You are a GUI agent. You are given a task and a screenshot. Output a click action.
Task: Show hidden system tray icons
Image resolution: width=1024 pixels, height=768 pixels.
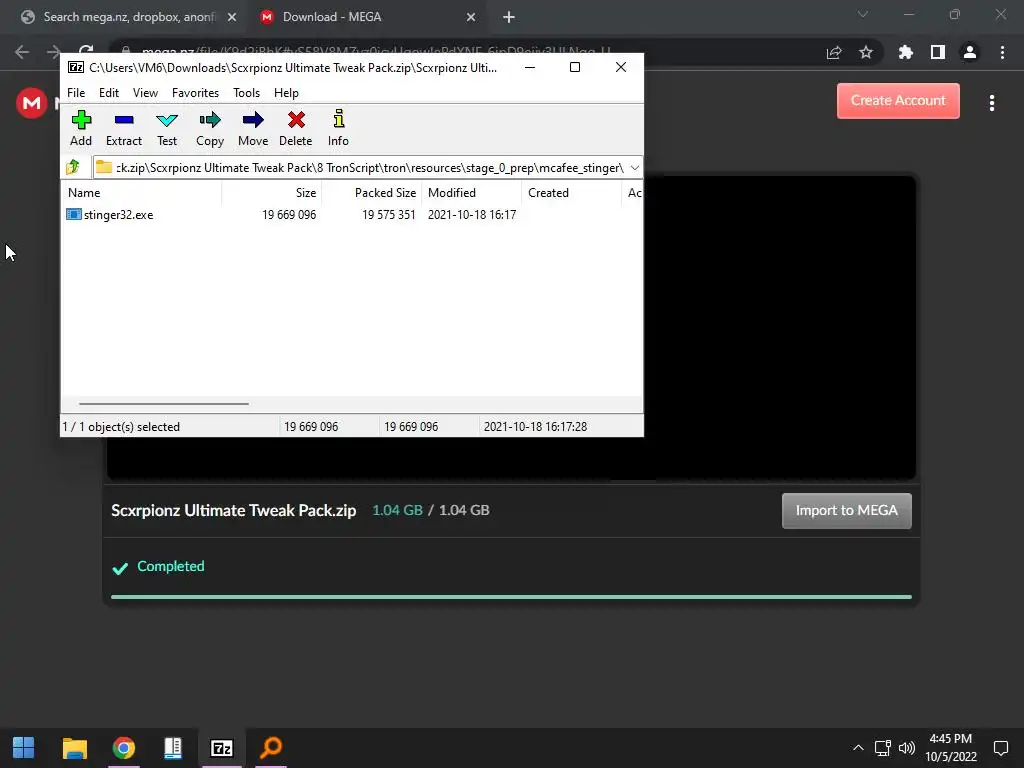[x=858, y=748]
